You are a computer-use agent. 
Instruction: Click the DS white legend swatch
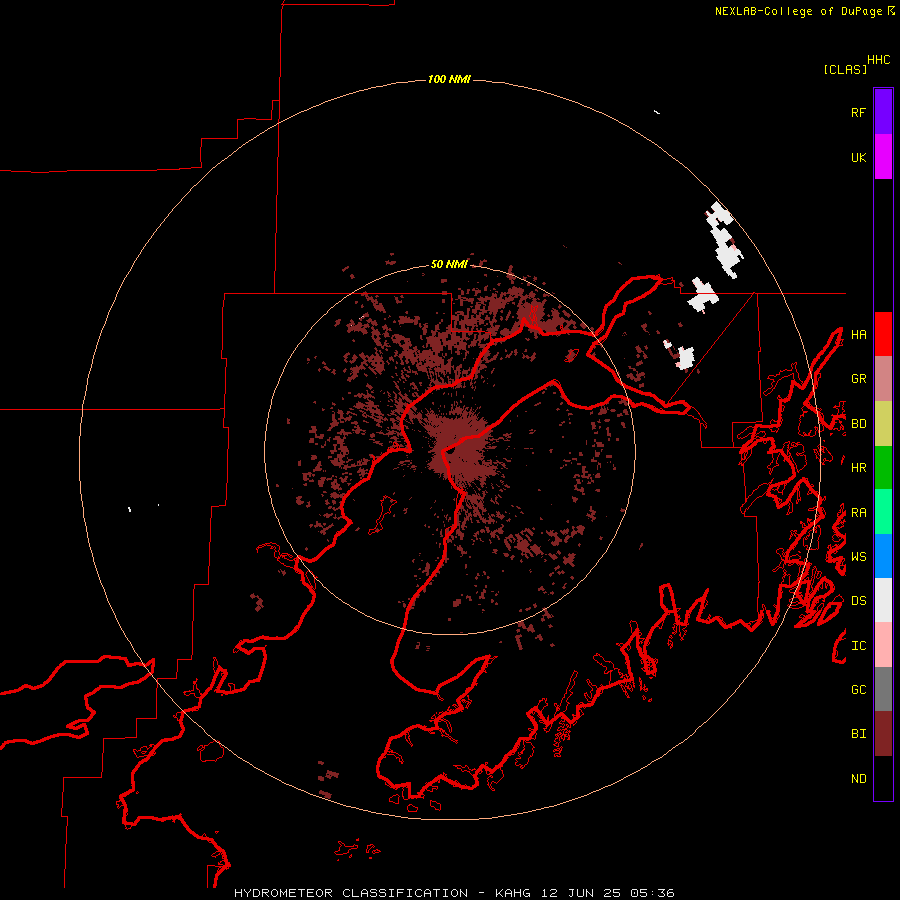point(883,600)
